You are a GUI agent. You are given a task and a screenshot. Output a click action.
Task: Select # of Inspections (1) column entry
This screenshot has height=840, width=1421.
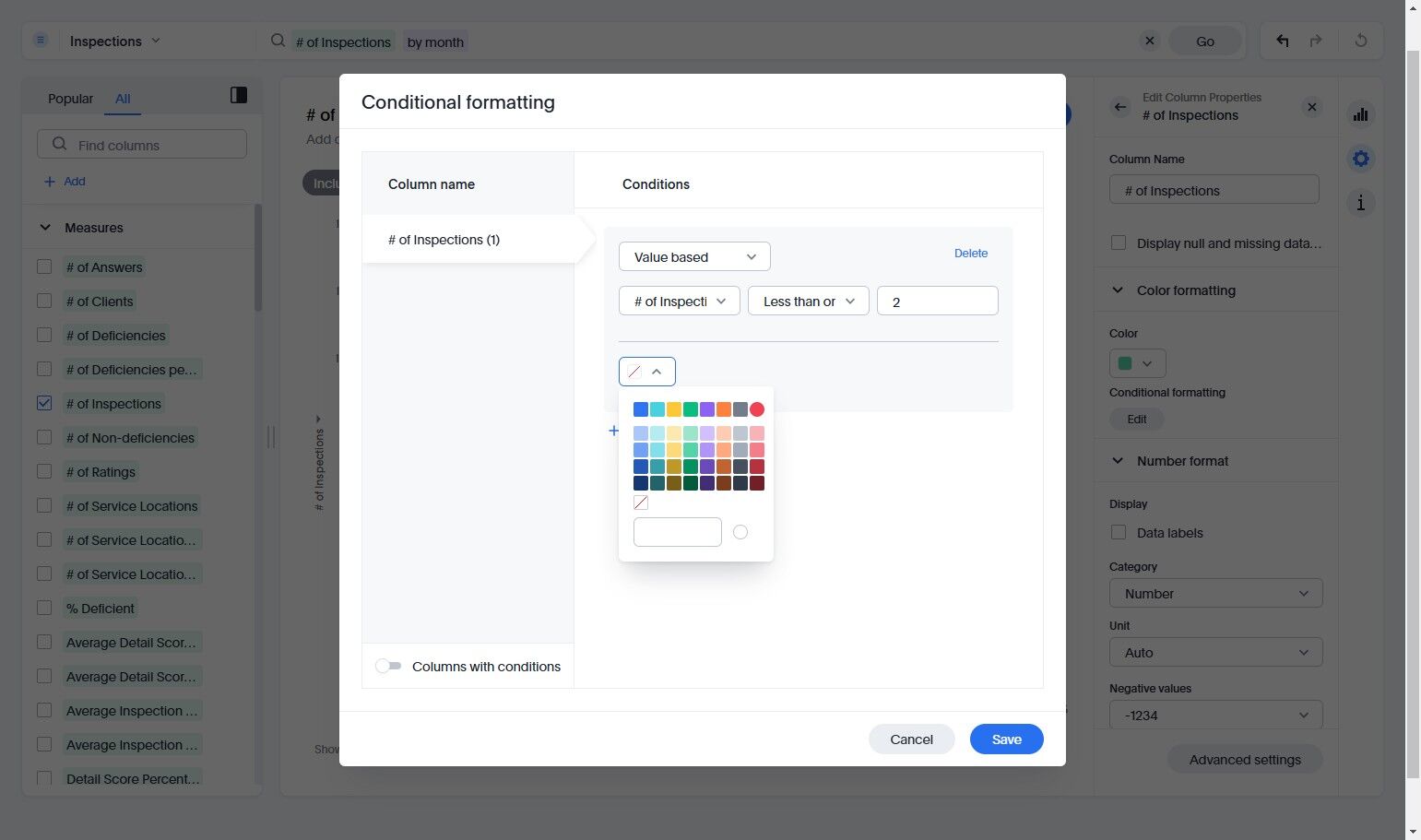coord(444,240)
